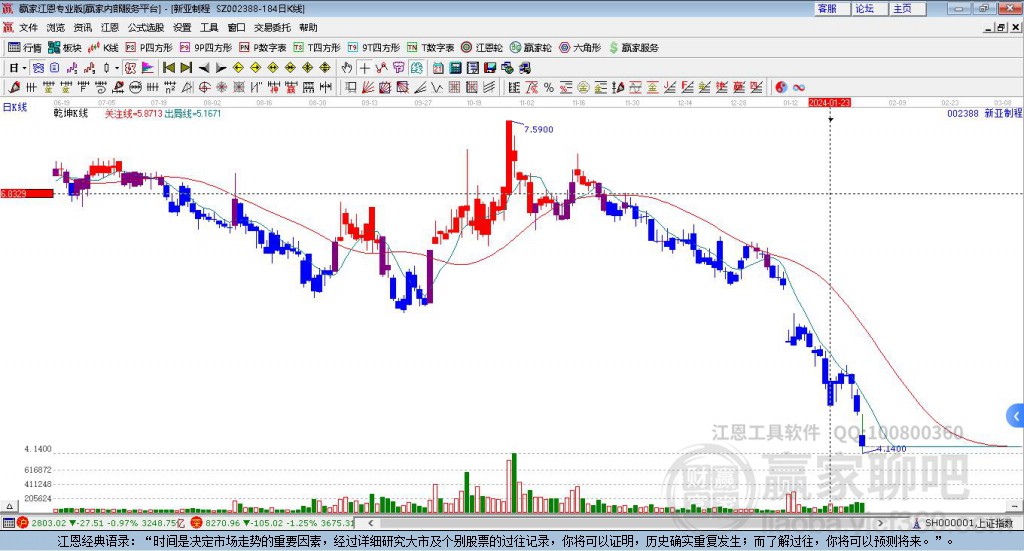Open the 江恩 menu

(110, 27)
